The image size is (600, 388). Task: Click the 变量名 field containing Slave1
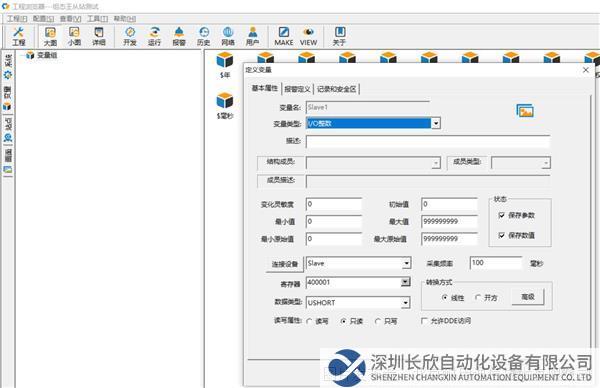coord(368,108)
